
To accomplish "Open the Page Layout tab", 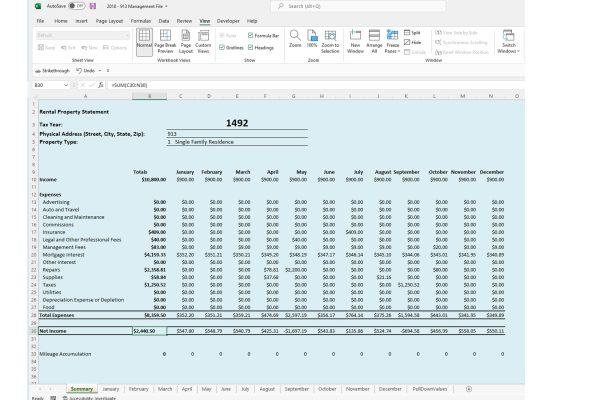I will point(109,21).
